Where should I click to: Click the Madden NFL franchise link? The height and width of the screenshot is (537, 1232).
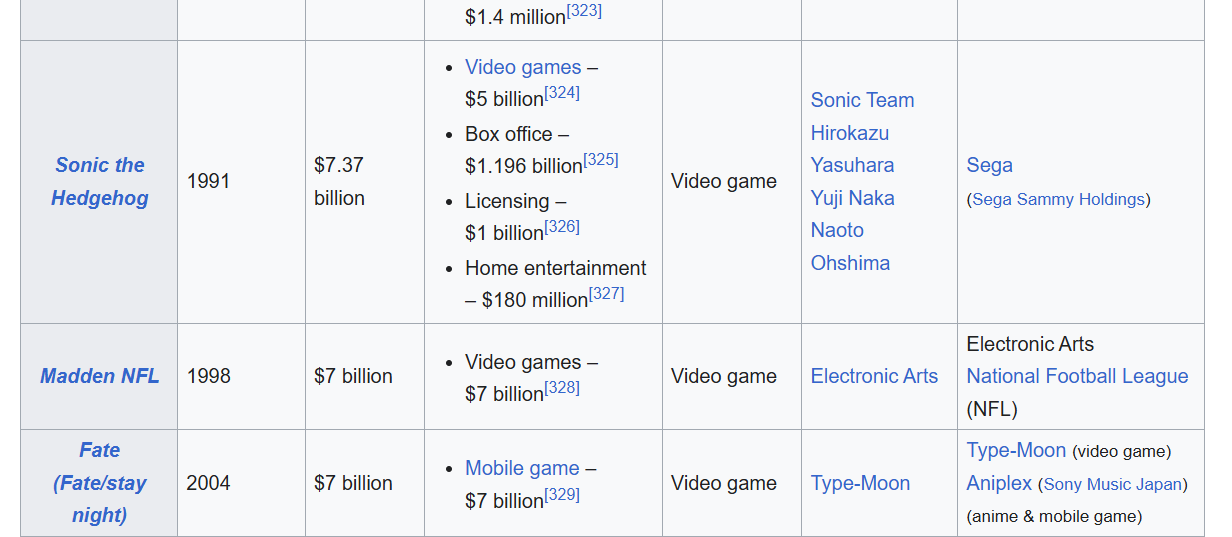point(99,376)
